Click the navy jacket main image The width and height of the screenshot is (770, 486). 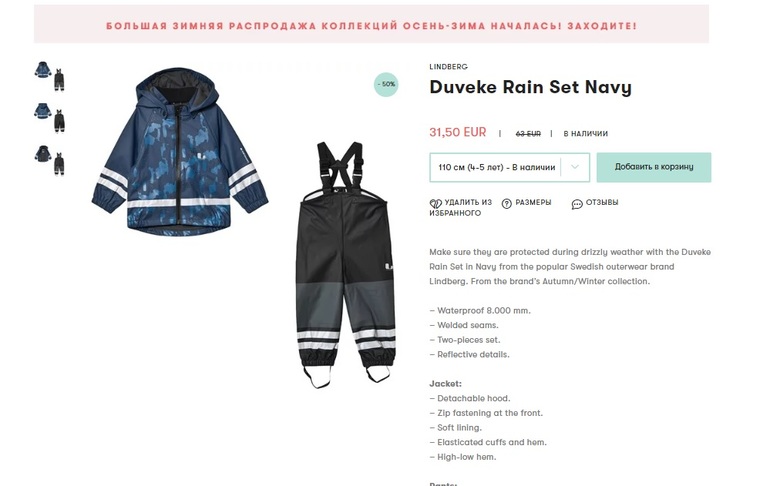pyautogui.click(x=180, y=152)
